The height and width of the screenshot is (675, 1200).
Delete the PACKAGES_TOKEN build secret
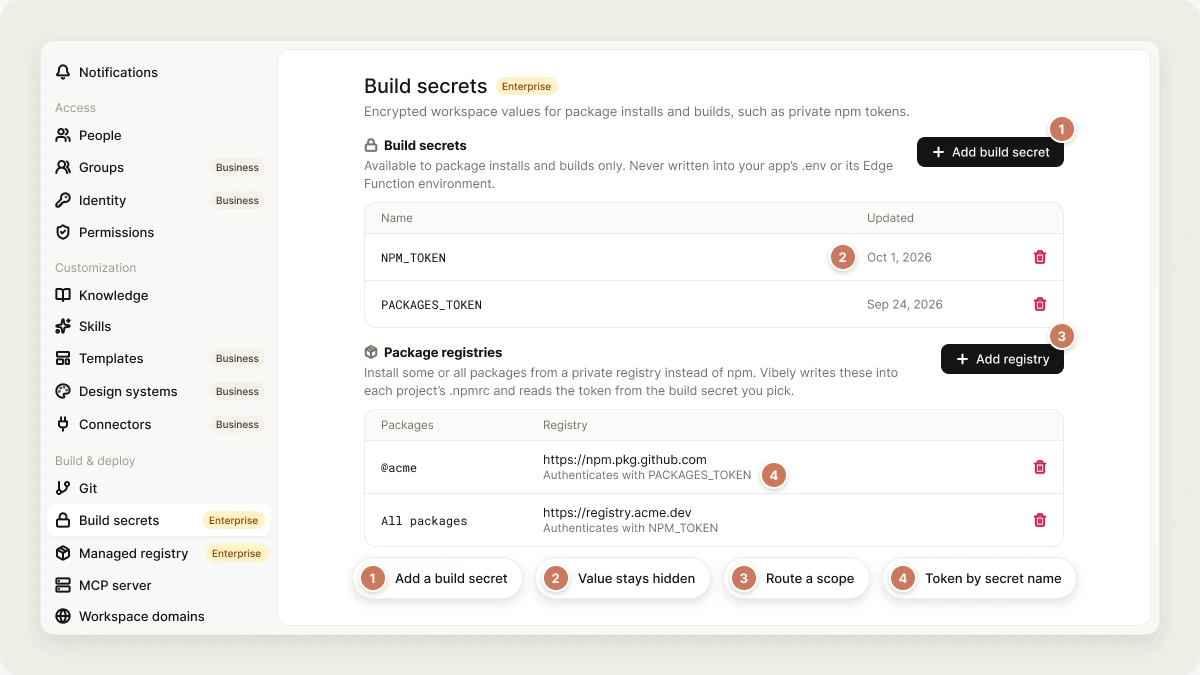1040,304
